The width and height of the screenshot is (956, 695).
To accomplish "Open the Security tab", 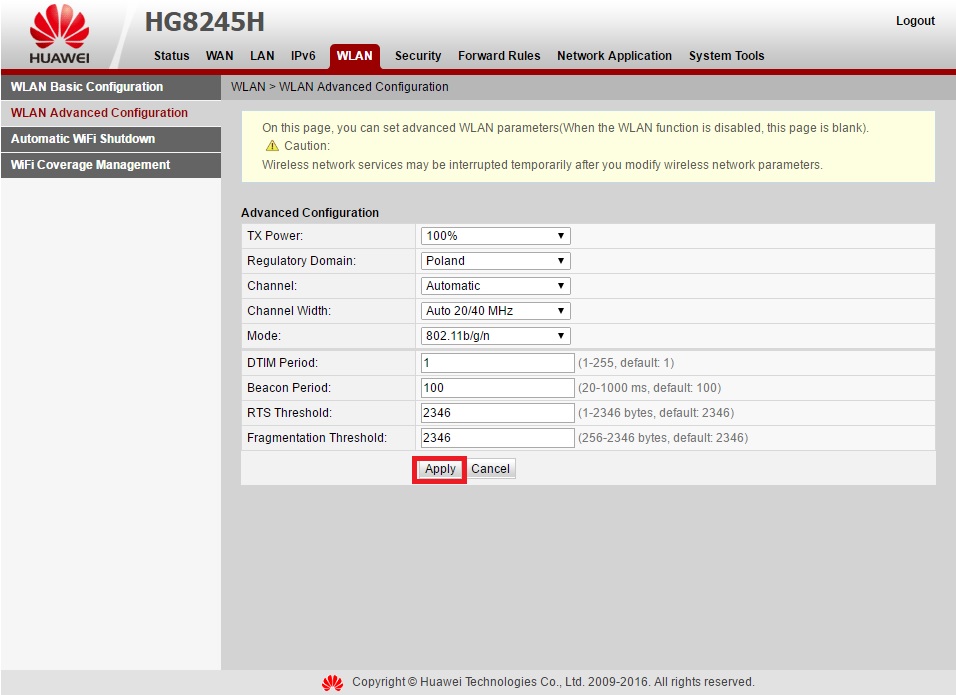I will [x=418, y=55].
